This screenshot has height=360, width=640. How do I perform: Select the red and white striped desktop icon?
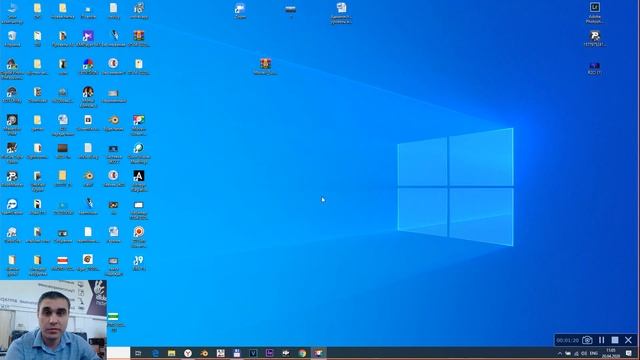coord(62,263)
